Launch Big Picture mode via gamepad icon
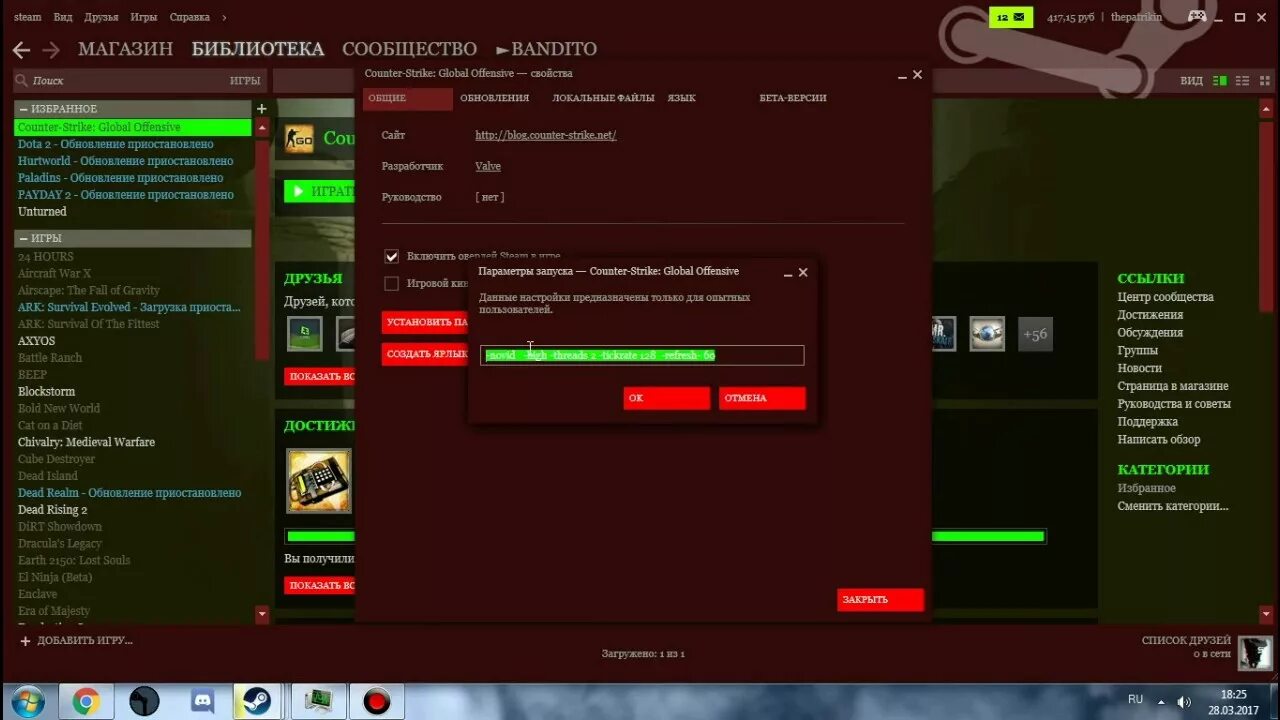The height and width of the screenshot is (720, 1280). coord(1197,16)
